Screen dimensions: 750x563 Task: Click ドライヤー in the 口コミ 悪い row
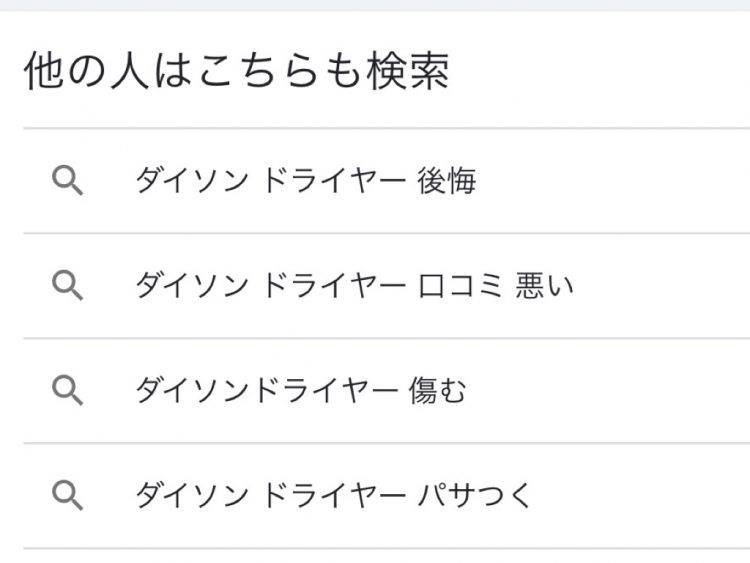tap(334, 286)
